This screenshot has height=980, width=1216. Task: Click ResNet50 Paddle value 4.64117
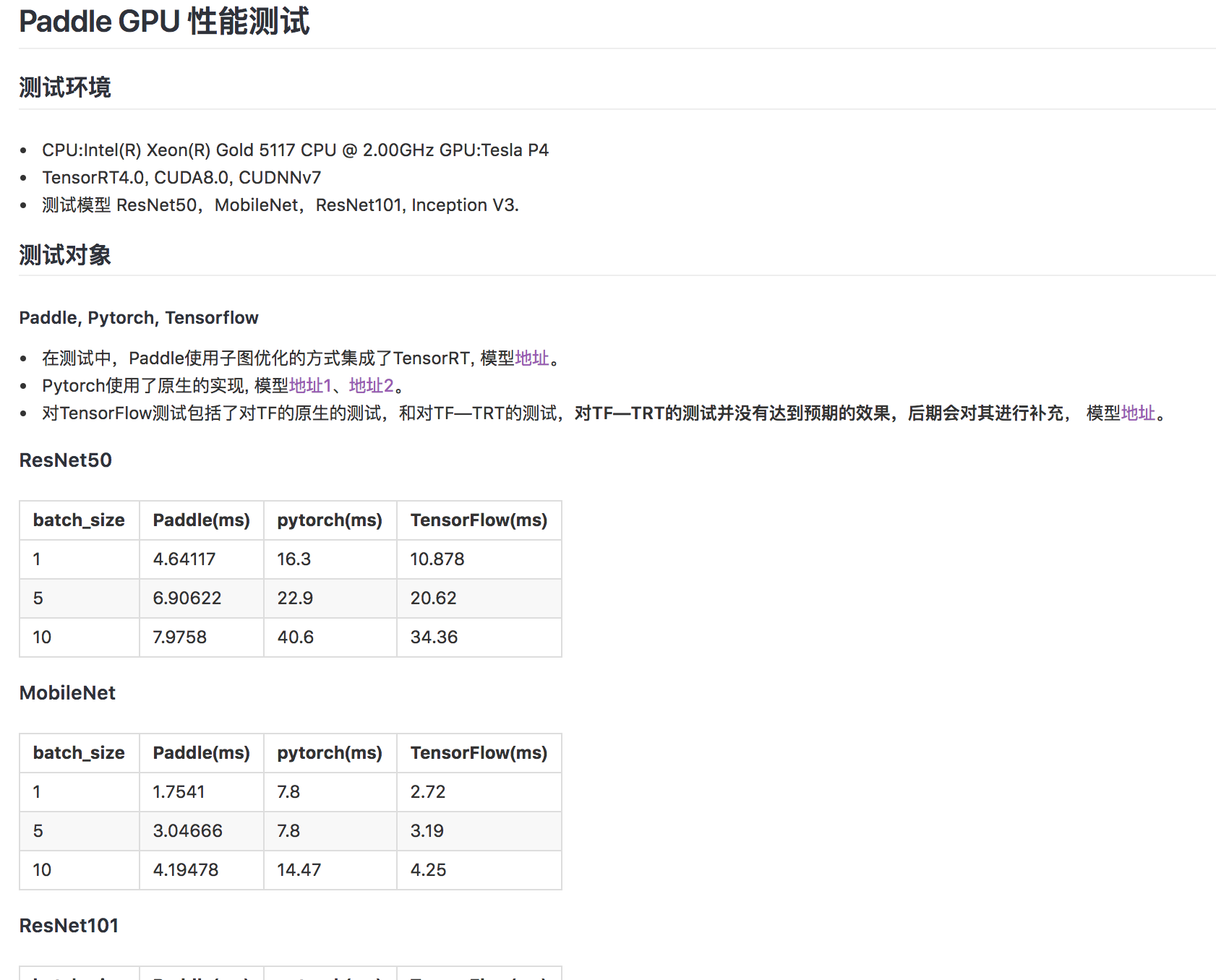(x=184, y=559)
